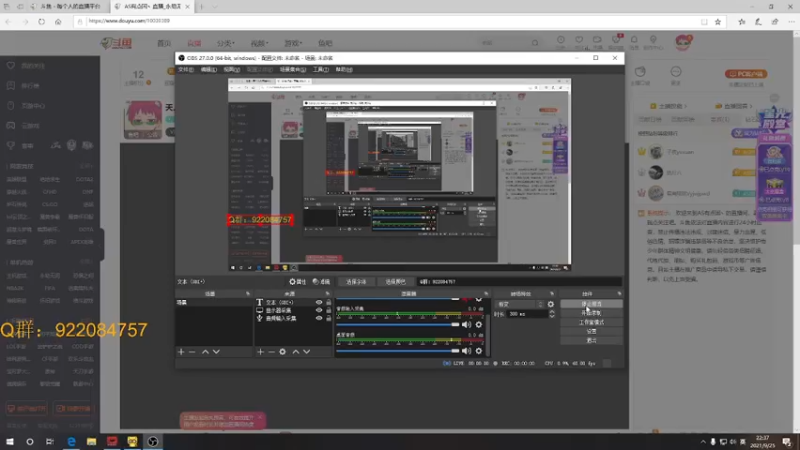Screen dimensions: 800x450
Task: Mute the 音频输入采集 mixer track
Action: [466, 324]
